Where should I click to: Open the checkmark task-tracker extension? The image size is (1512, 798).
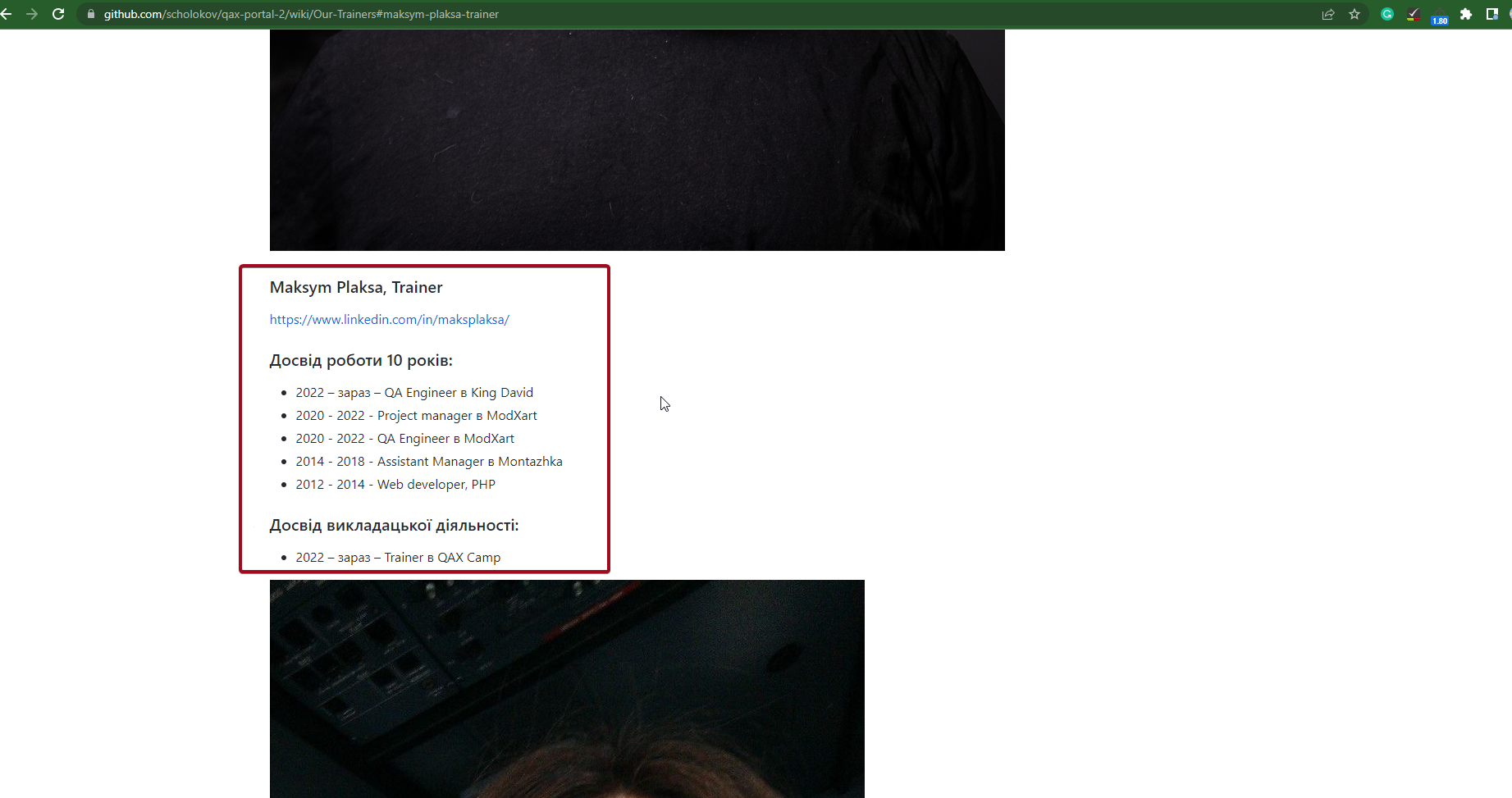[1413, 14]
